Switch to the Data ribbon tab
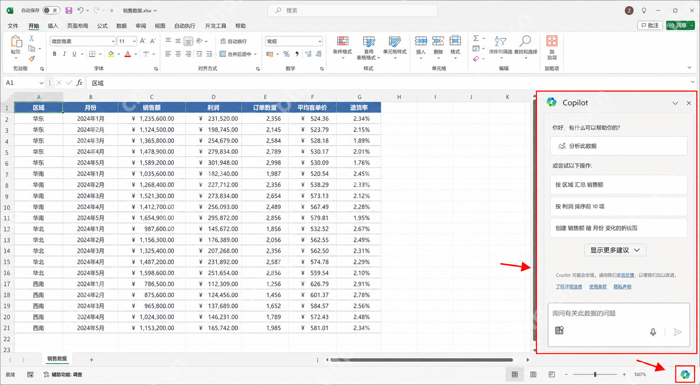Screen dimensions: 700x385 121,26
